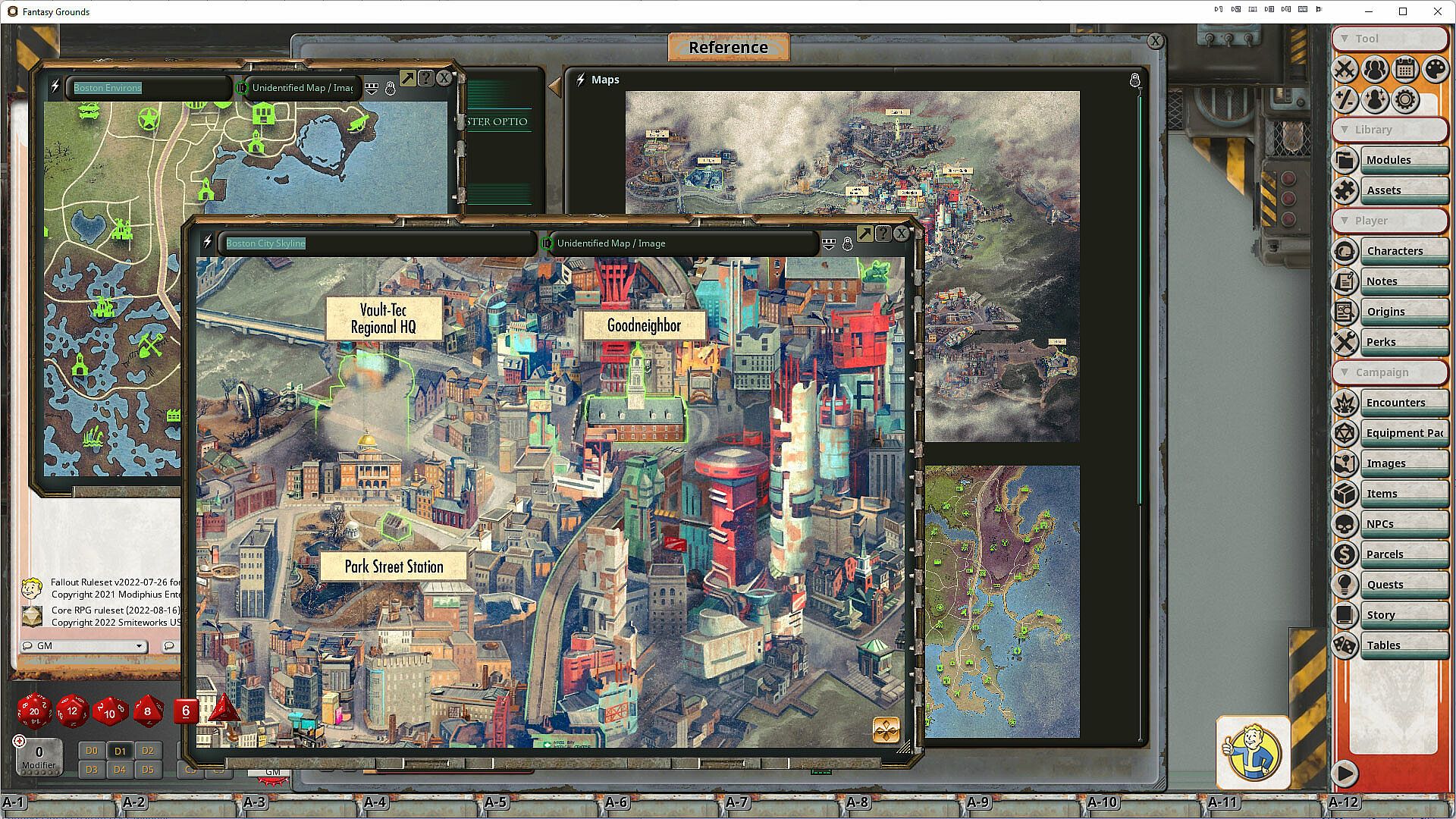Screen dimensions: 1456x819
Task: Open the Combat Tracker crossed-swords tool
Action: pyautogui.click(x=1345, y=70)
